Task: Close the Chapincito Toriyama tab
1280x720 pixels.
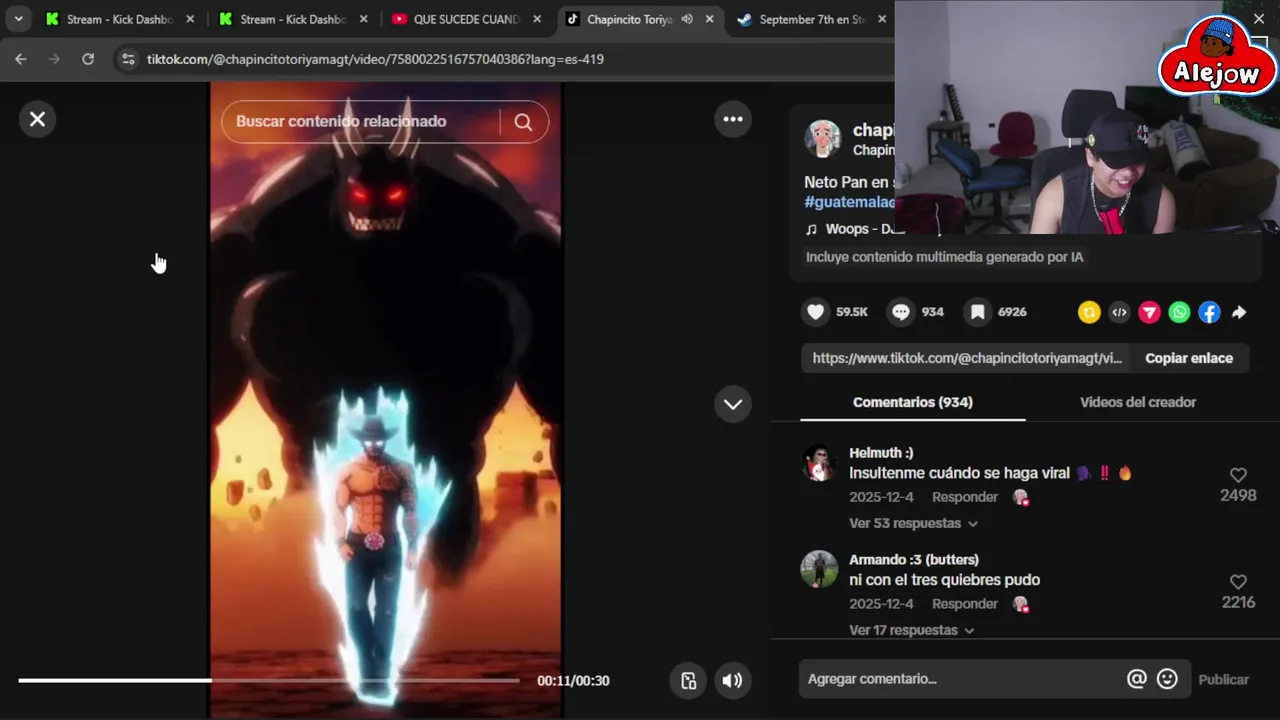Action: coord(710,19)
